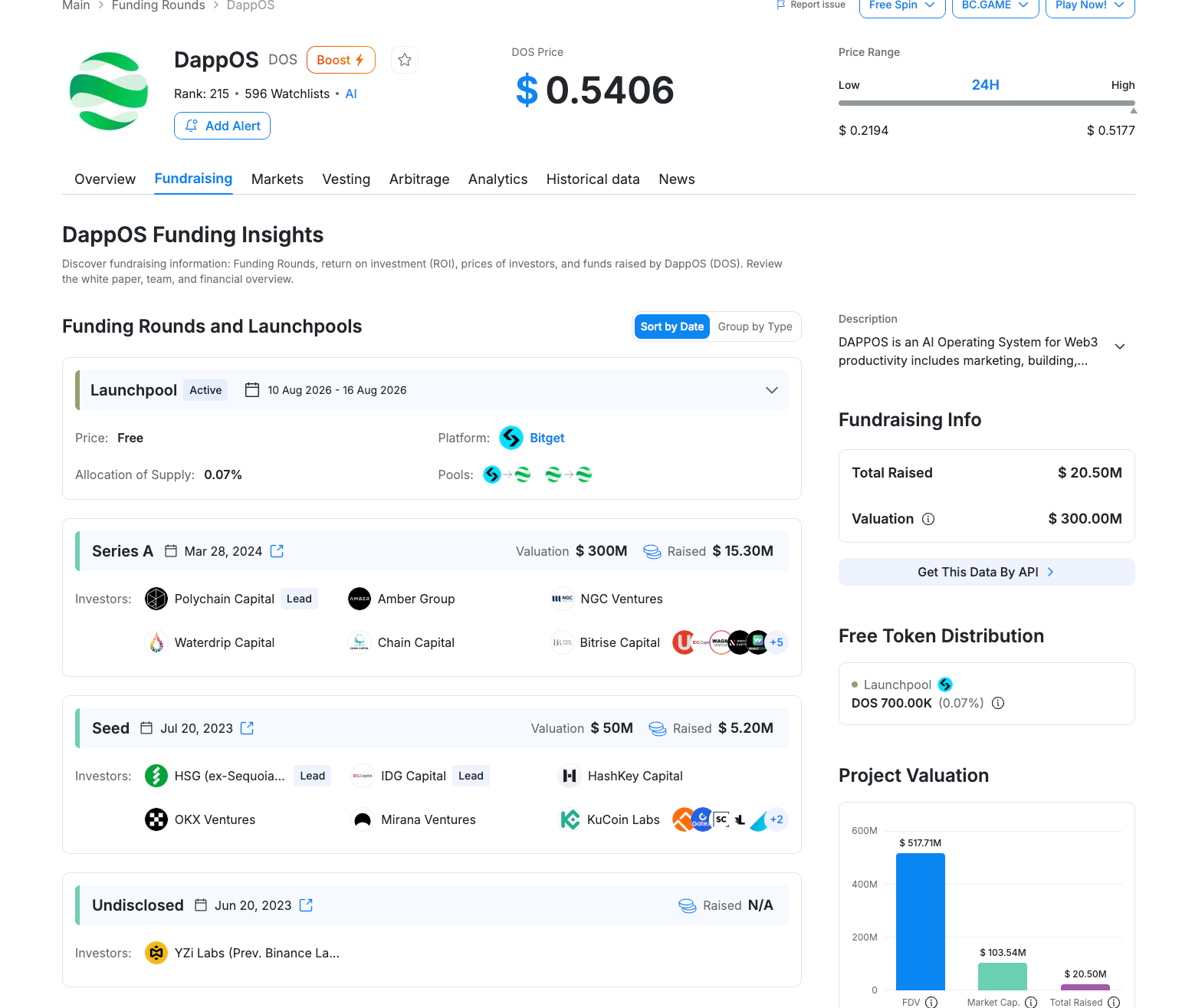Open KuCoin Labs investor logo
This screenshot has width=1182, height=1008.
click(570, 819)
